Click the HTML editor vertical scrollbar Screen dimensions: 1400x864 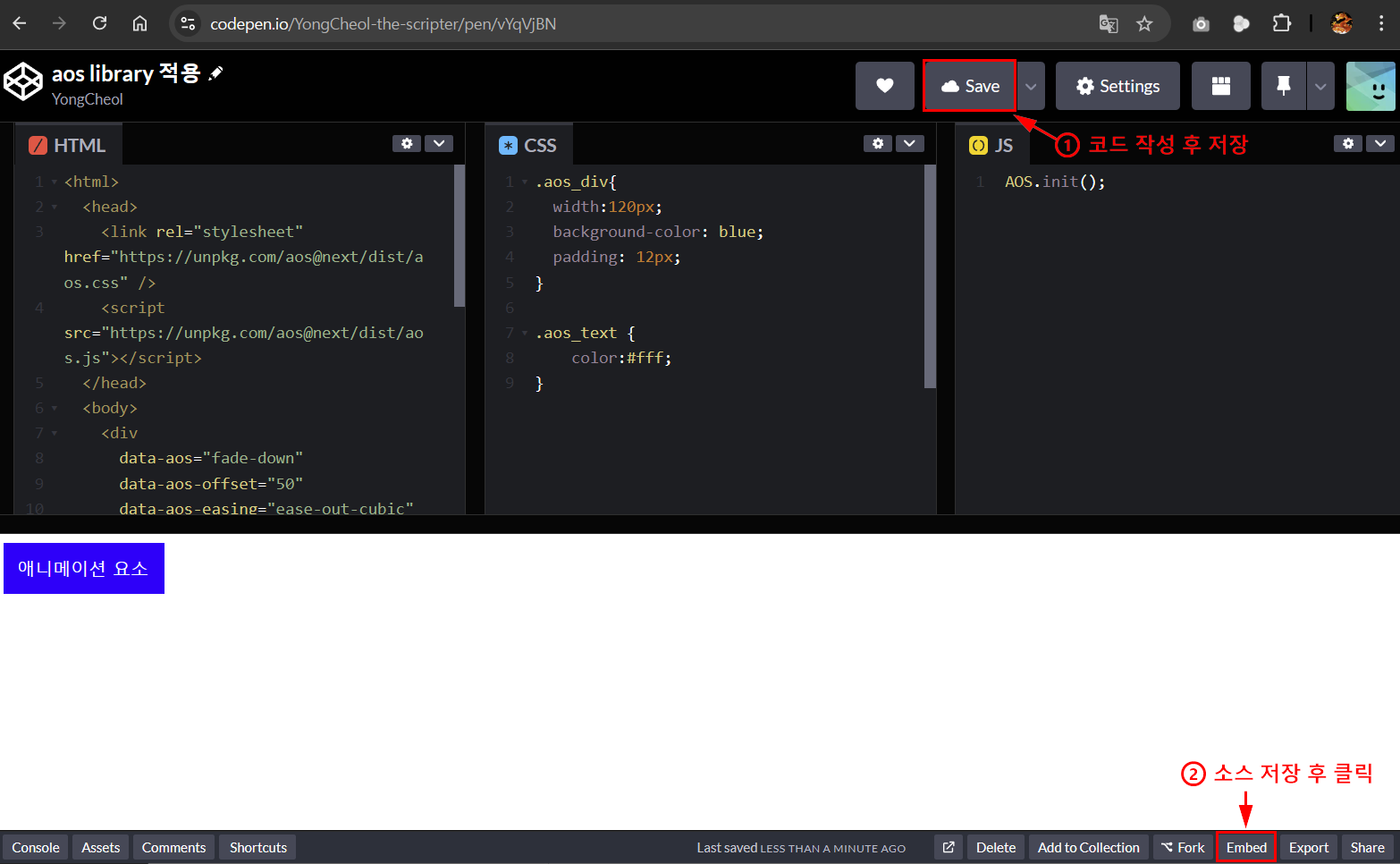(460, 236)
